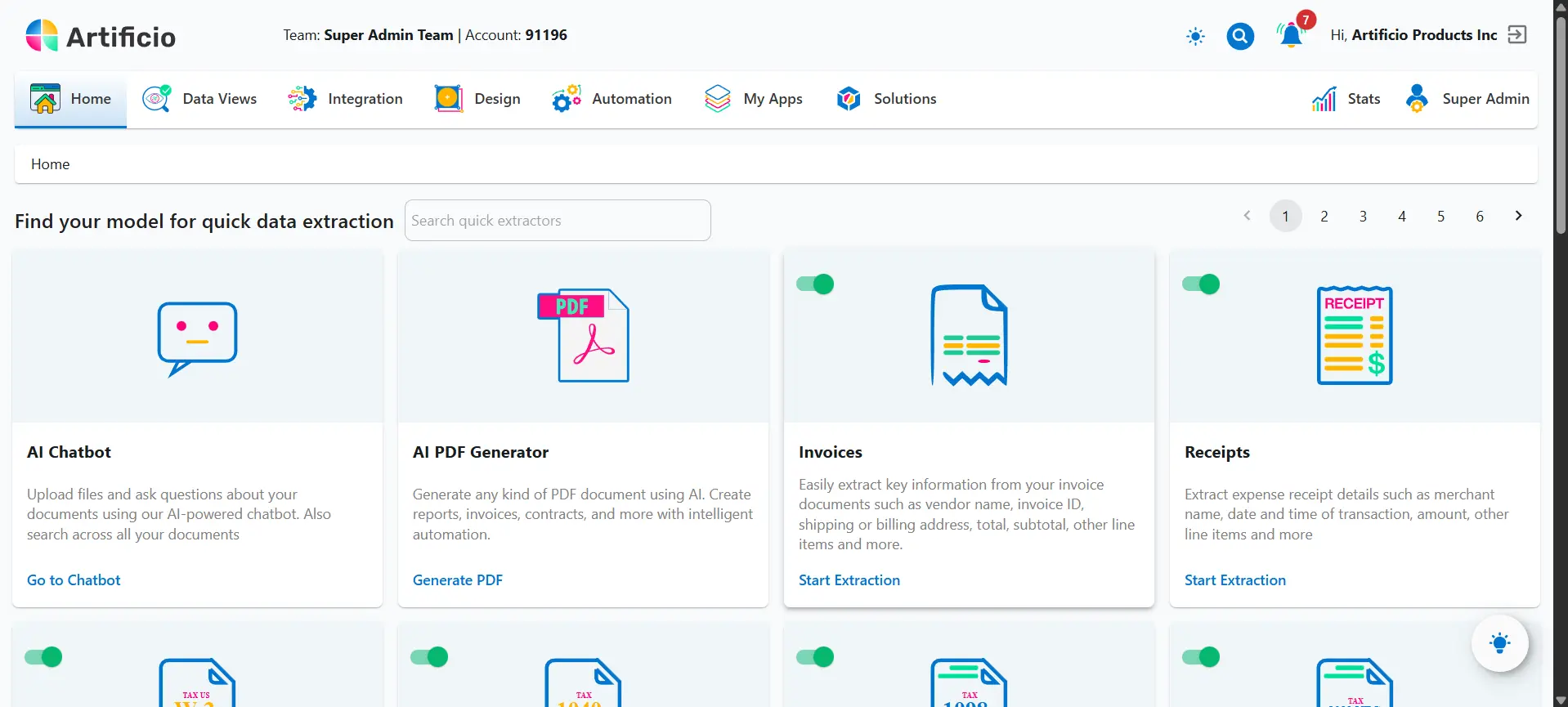Viewport: 1568px width, 707px height.
Task: Click the Artificio logo
Action: point(101,36)
